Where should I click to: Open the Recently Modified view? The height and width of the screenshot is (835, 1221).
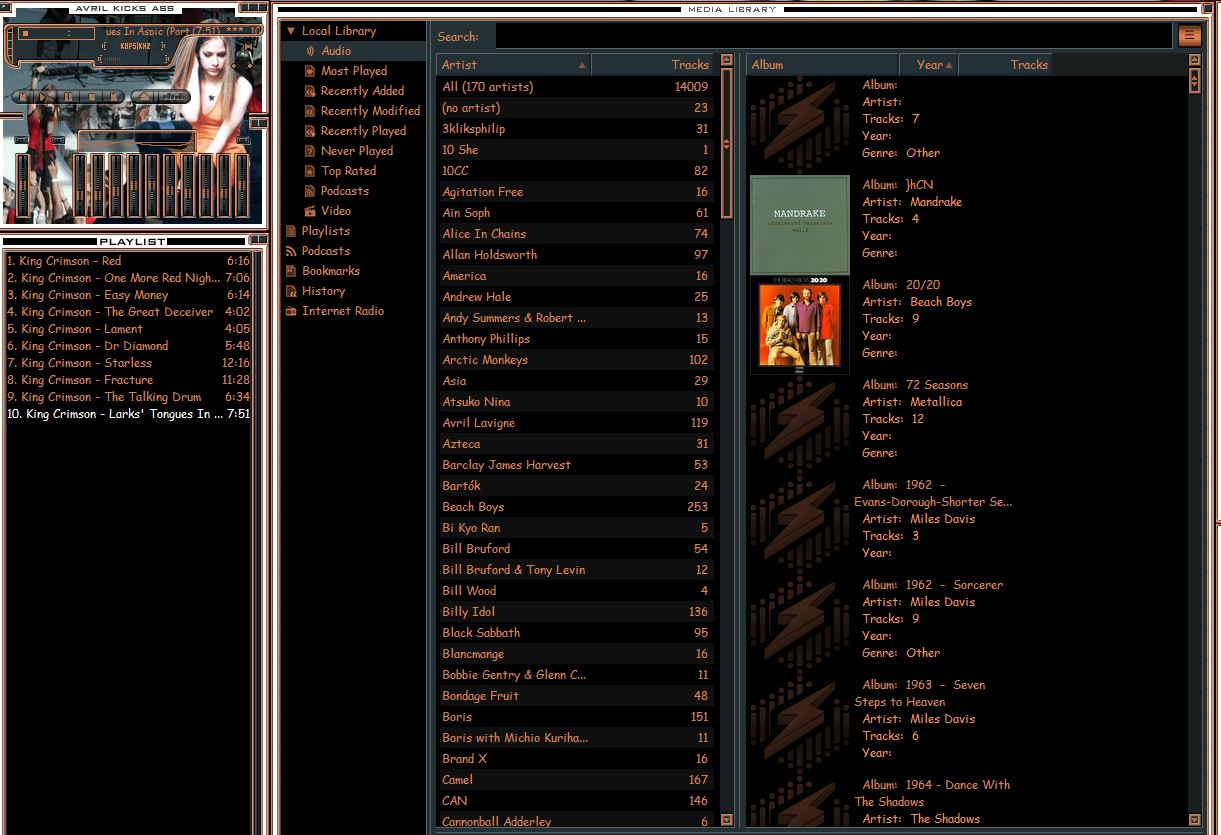point(370,111)
